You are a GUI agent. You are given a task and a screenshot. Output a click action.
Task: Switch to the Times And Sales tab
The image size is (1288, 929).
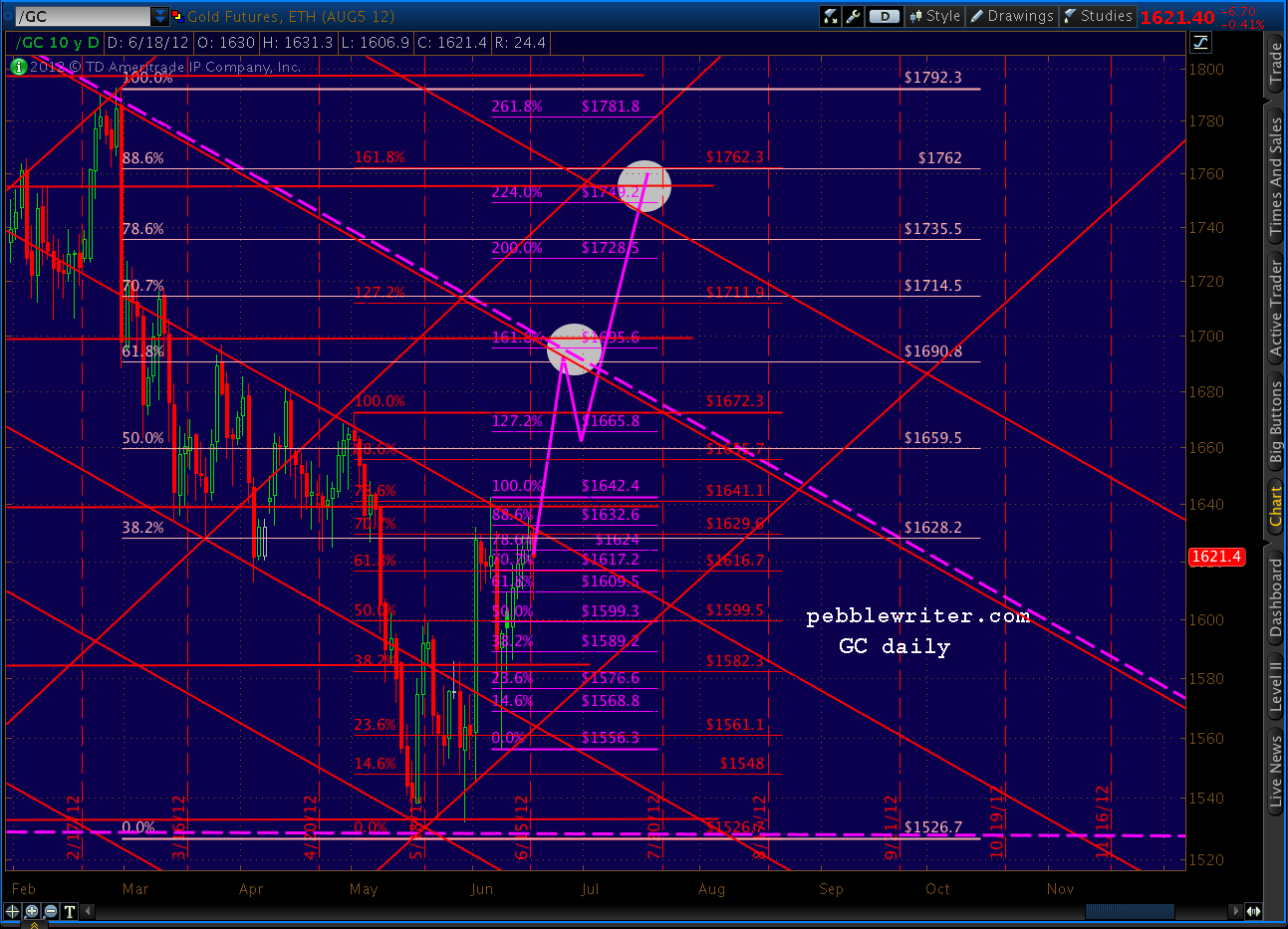(x=1275, y=177)
